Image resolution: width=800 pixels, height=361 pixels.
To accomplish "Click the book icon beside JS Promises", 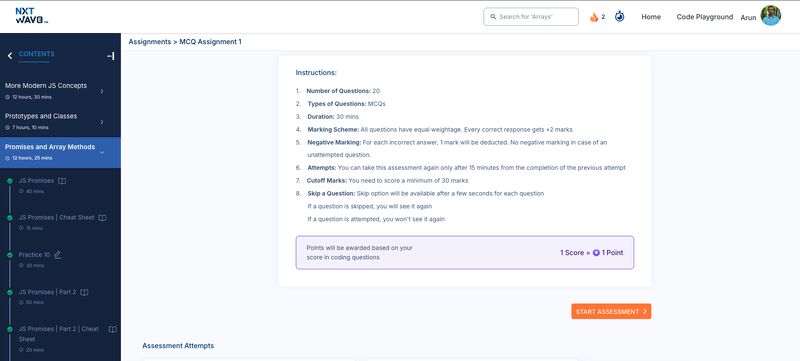I will click(x=62, y=180).
